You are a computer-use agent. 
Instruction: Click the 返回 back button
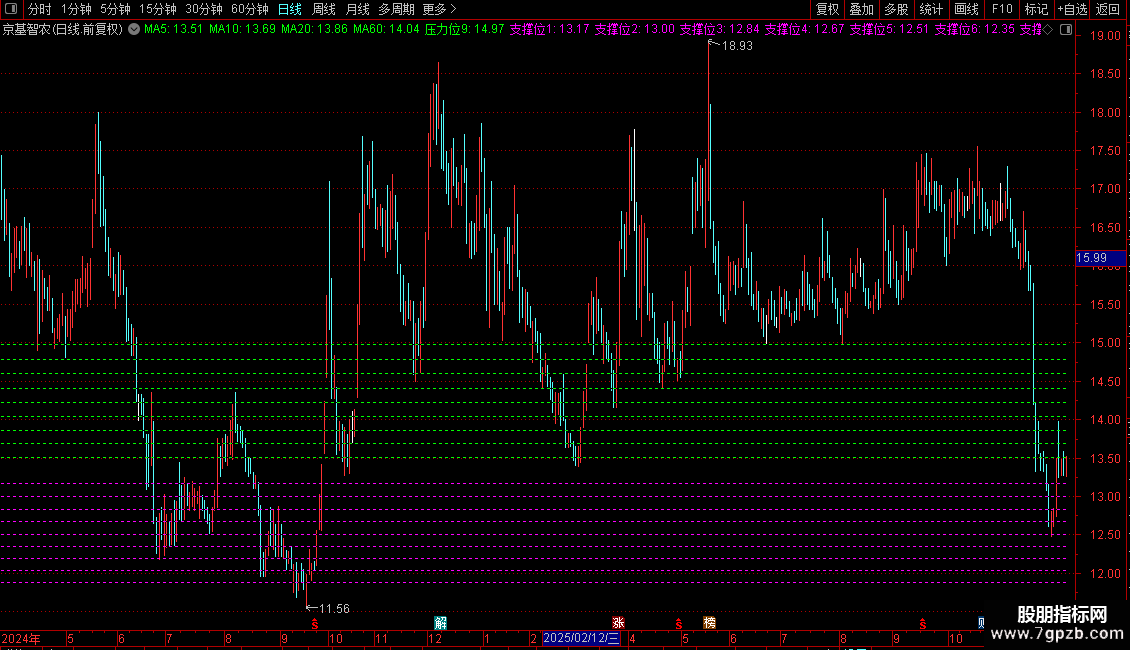[x=1108, y=9]
